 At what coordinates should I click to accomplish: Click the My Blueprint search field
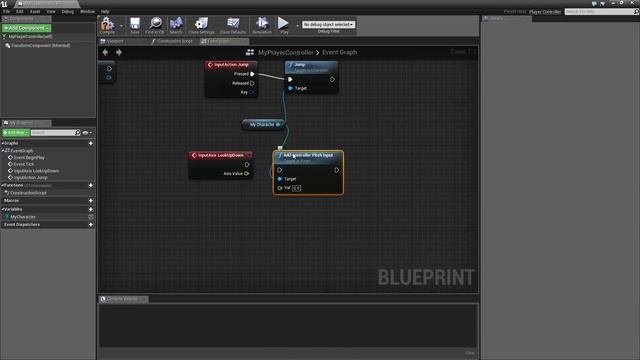click(53, 133)
